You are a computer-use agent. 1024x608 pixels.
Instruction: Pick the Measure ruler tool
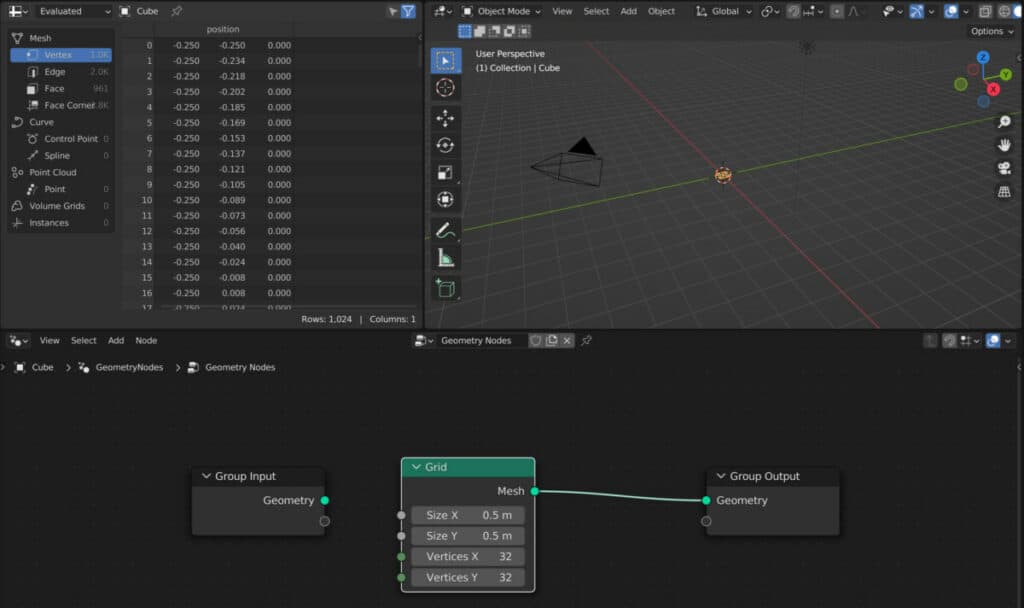pyautogui.click(x=445, y=258)
